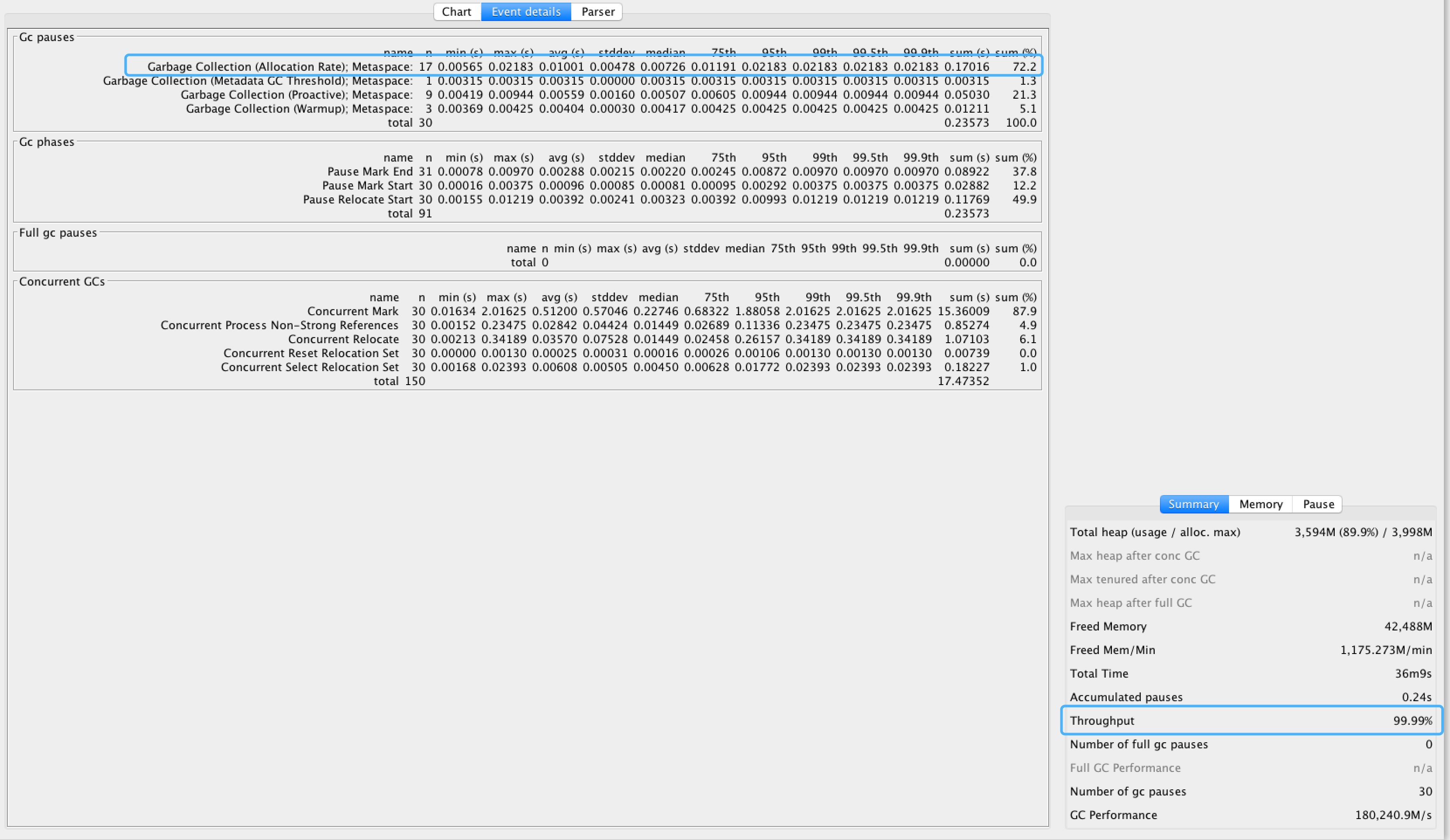
Task: Select the Event details tab
Action: coord(525,11)
